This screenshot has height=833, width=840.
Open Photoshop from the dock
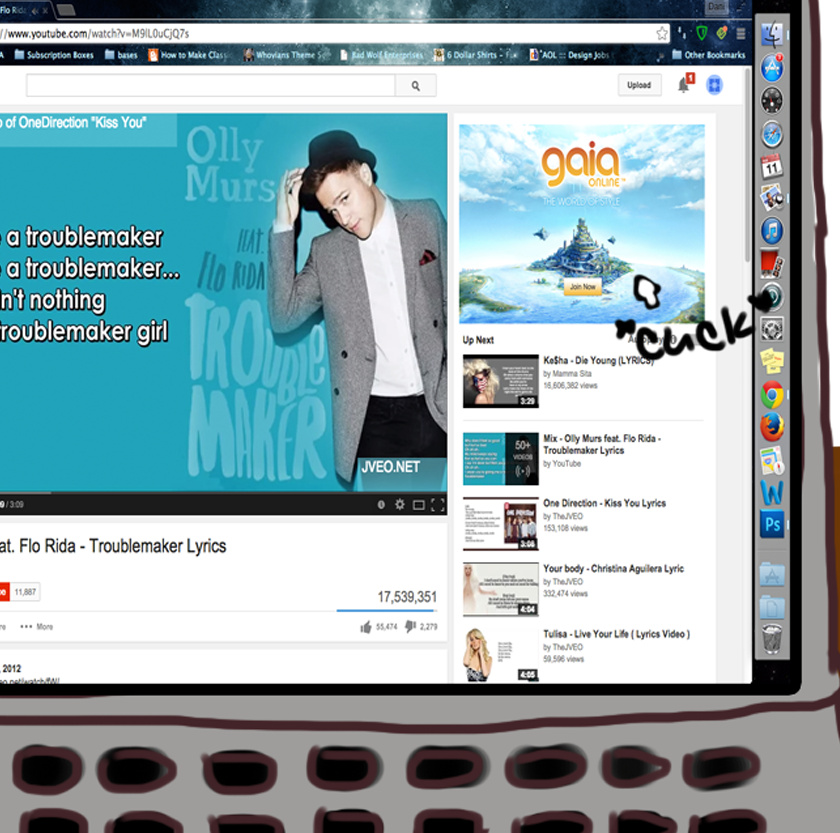(771, 524)
